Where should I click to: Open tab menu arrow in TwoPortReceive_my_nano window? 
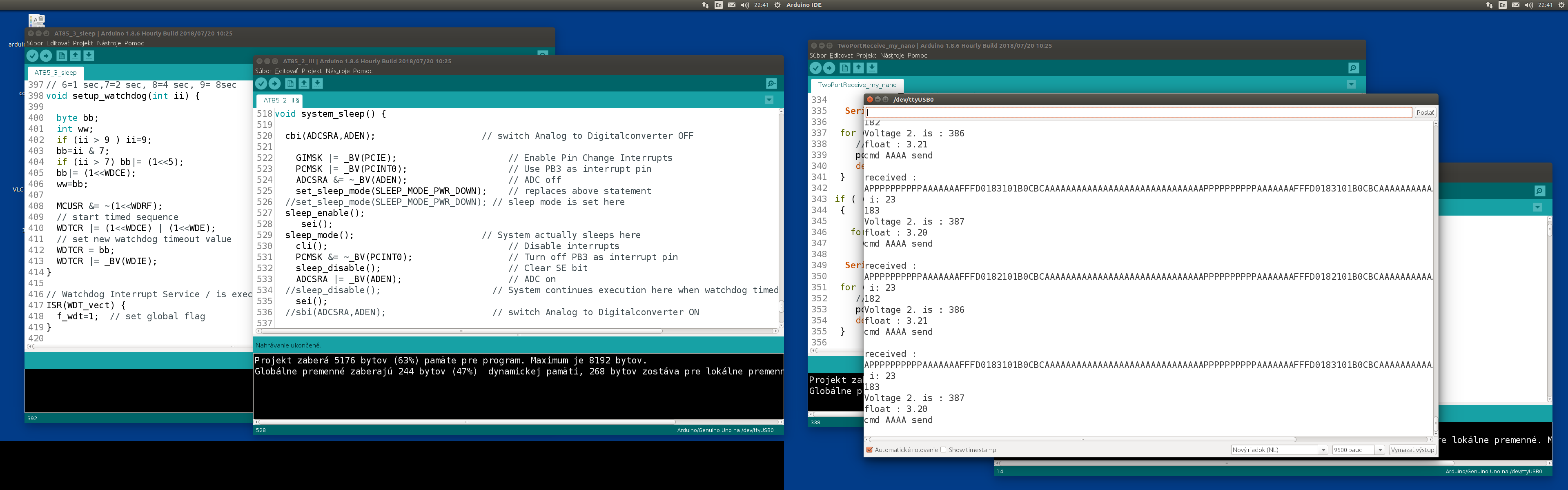coord(1351,85)
